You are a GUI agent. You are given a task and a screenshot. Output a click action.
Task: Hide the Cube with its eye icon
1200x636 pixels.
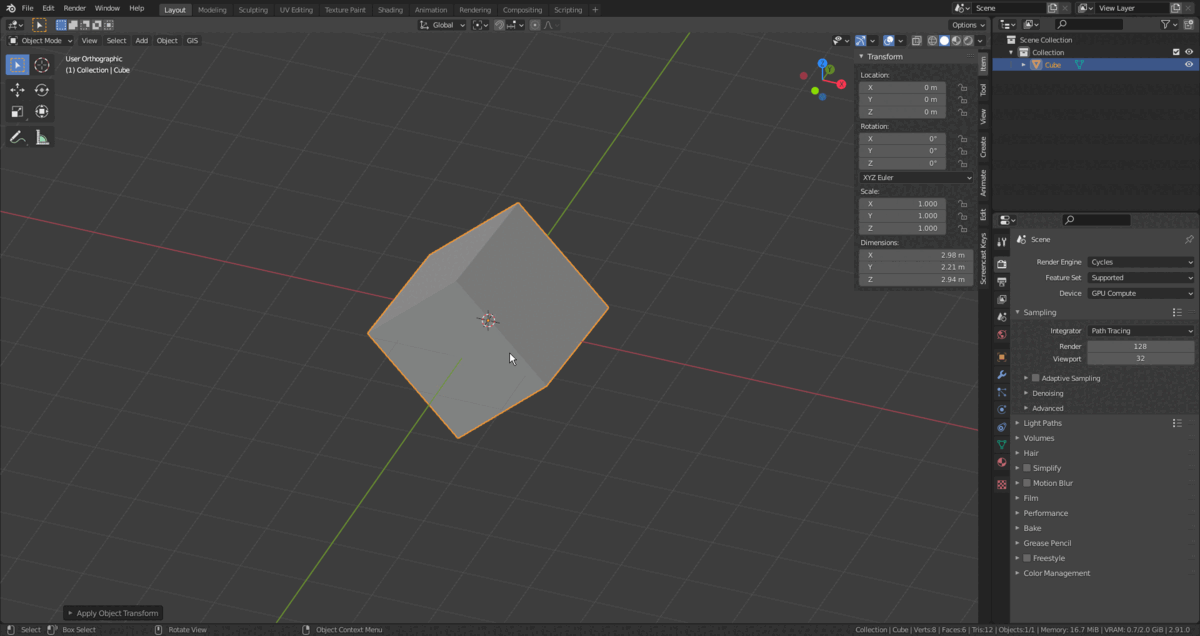coord(1189,65)
